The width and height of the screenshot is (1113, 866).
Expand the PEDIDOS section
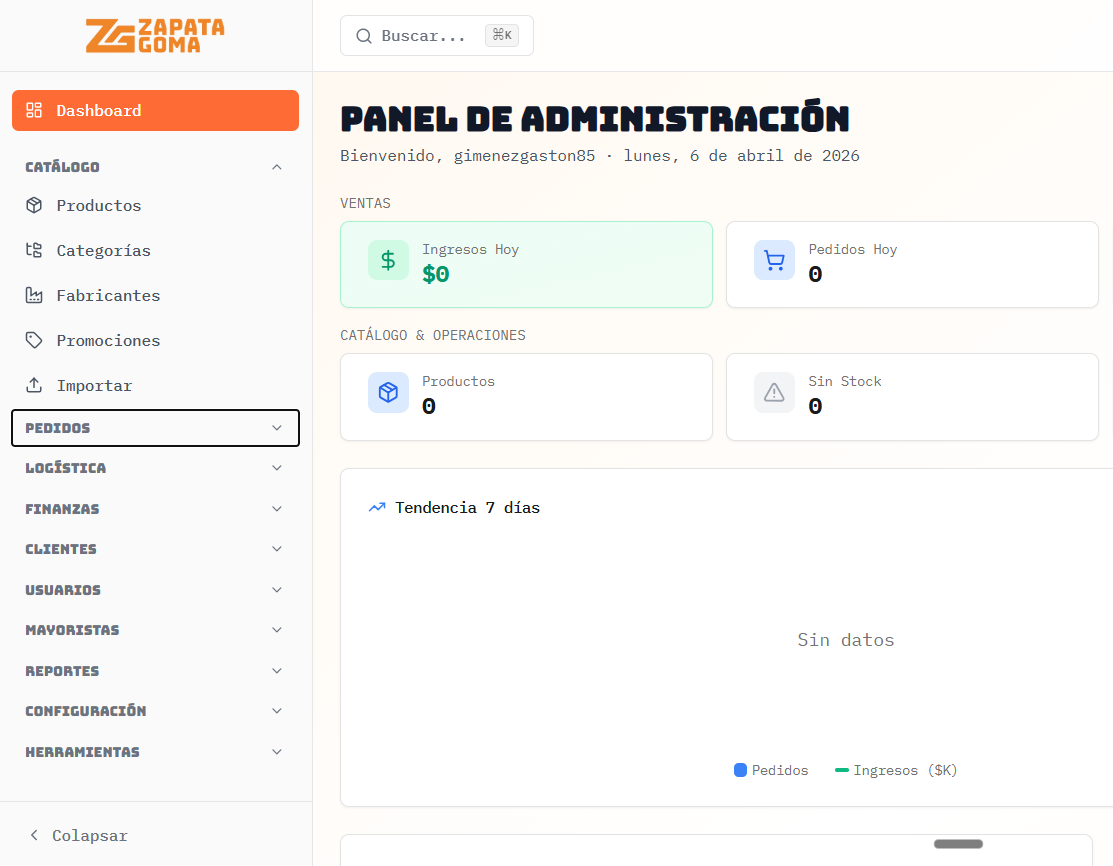click(155, 427)
